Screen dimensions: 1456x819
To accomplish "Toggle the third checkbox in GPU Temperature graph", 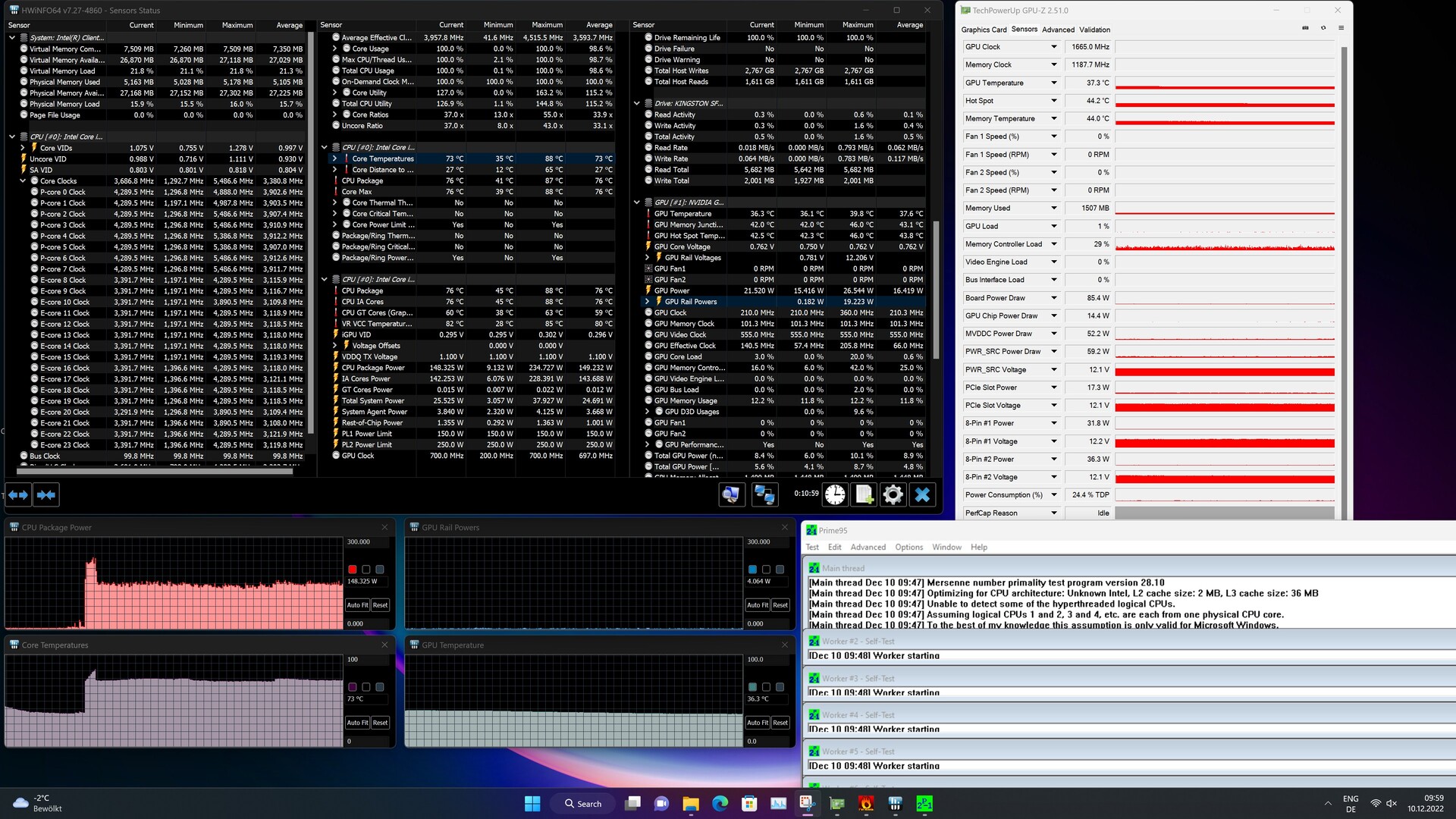I will 780,686.
